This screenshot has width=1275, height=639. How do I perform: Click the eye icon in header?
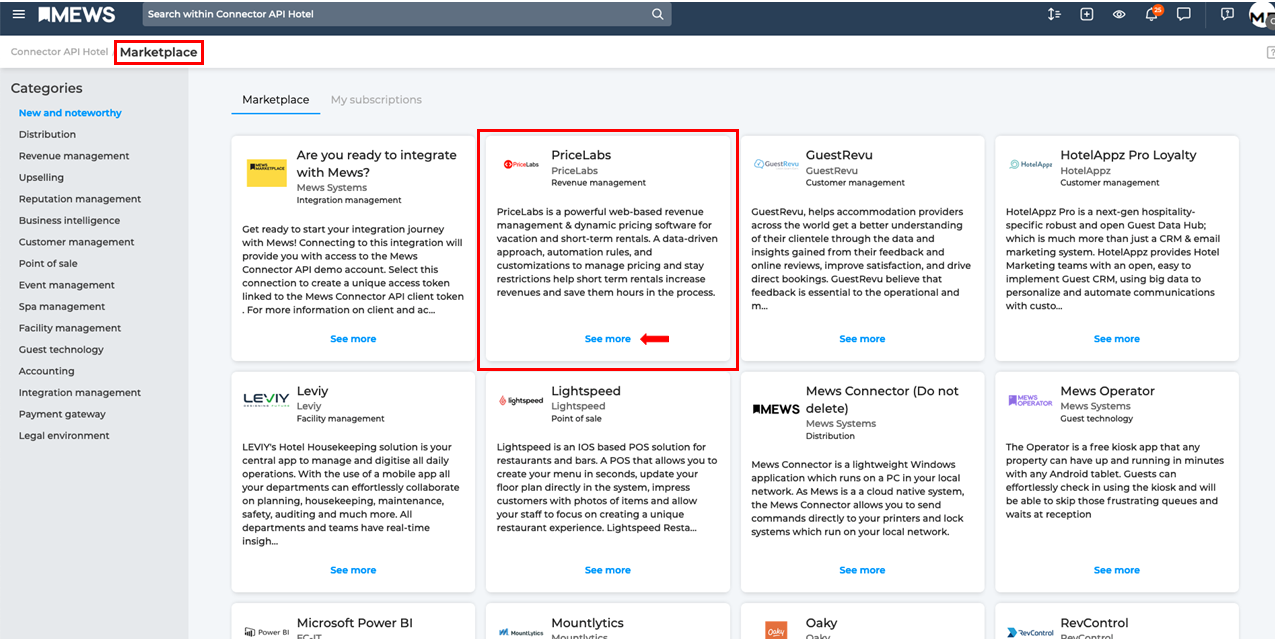[1119, 14]
